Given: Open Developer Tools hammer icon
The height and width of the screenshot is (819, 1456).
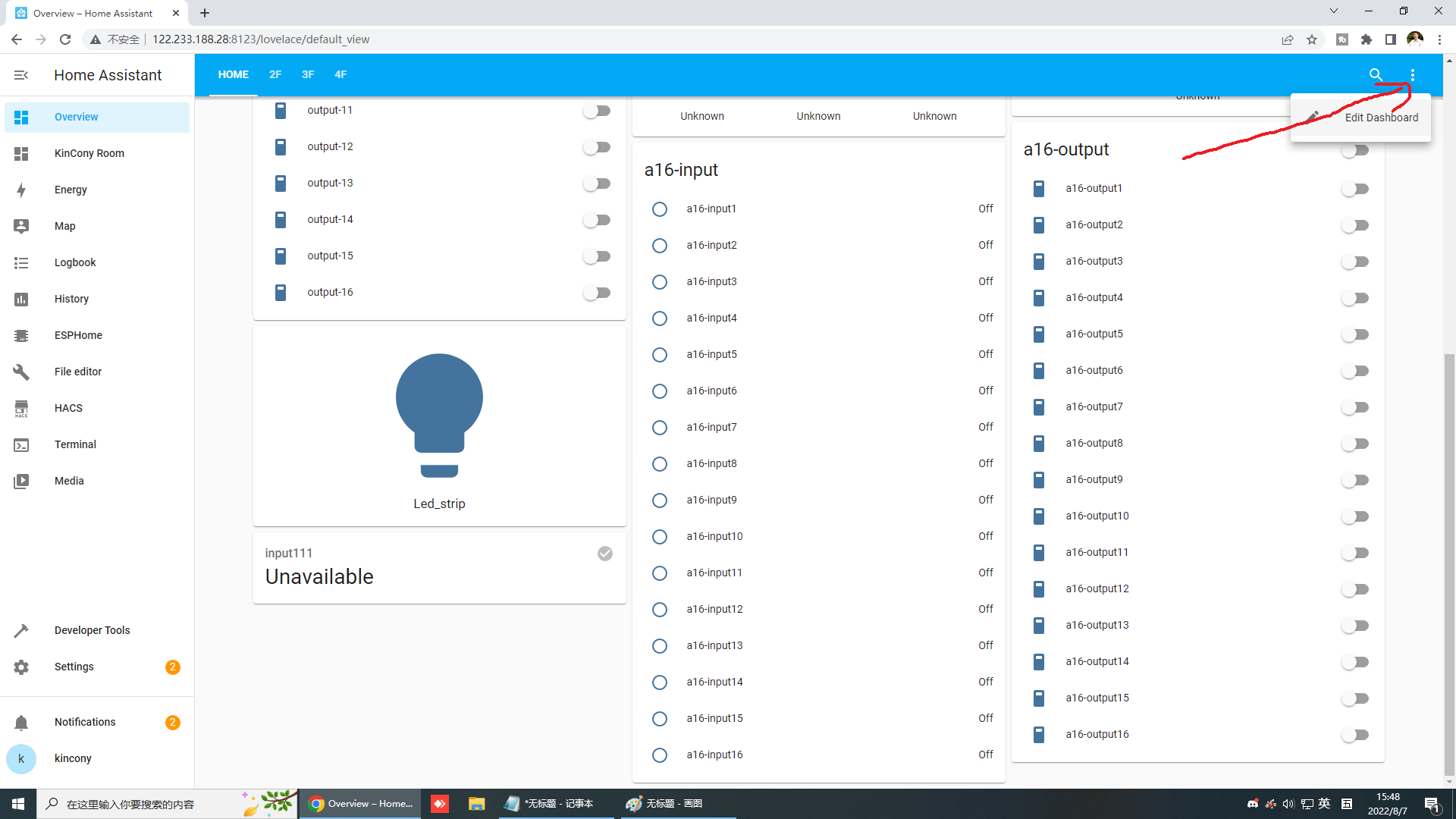Looking at the screenshot, I should (x=21, y=630).
